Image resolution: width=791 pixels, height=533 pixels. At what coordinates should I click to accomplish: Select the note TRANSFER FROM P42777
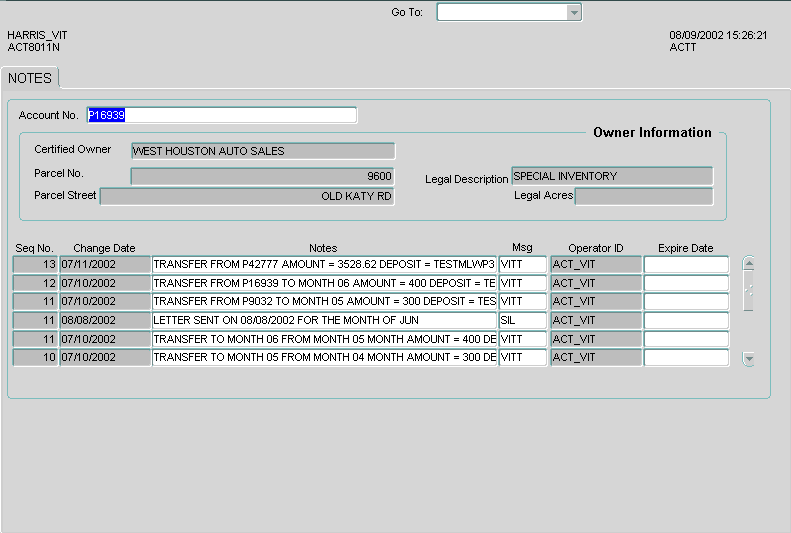(x=324, y=264)
